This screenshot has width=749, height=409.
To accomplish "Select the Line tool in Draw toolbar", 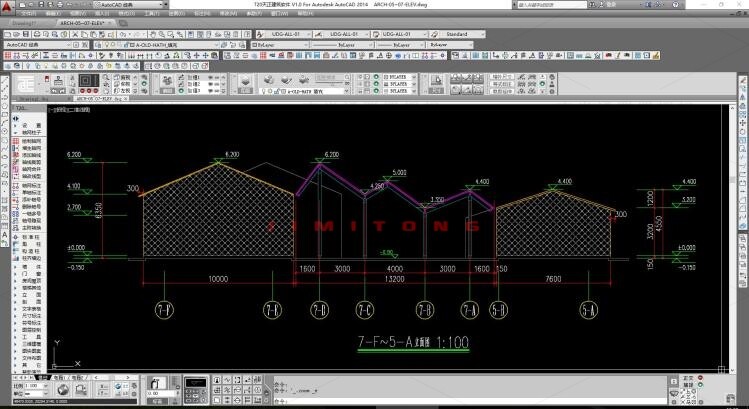I will click(5, 80).
